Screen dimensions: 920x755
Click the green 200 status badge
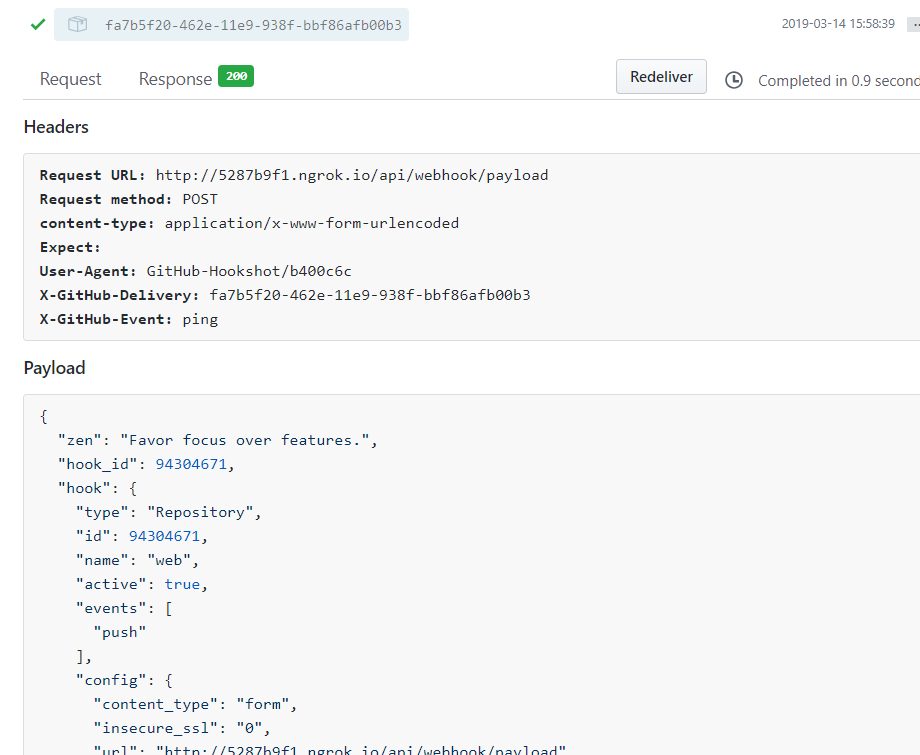pyautogui.click(x=236, y=76)
